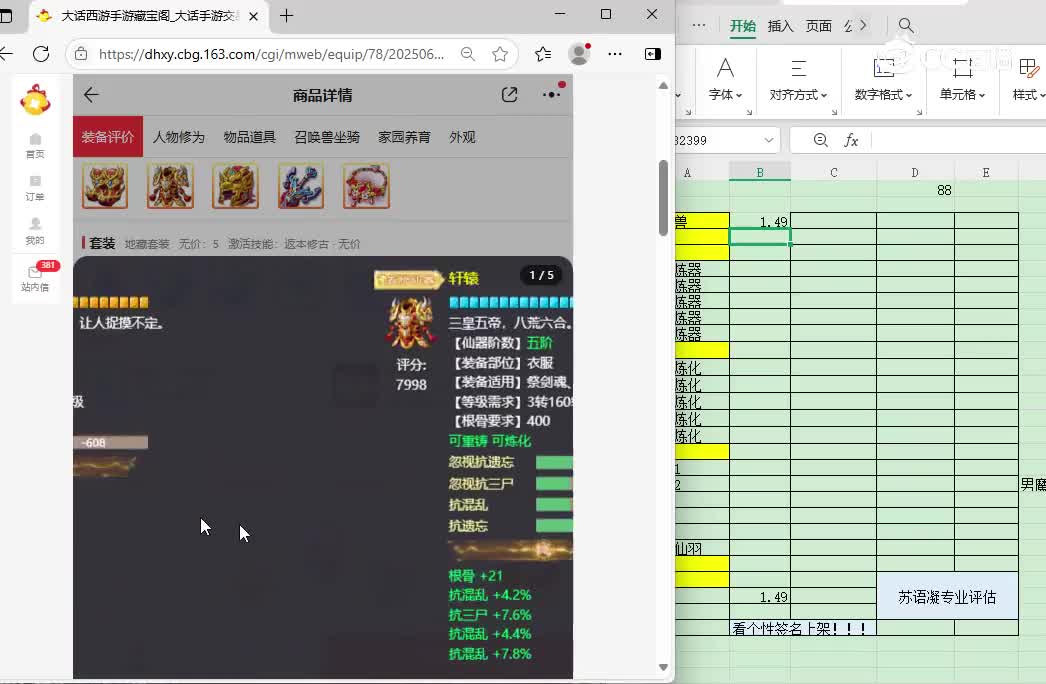Zoom out via address bar magnifier
This screenshot has width=1046, height=684.
(468, 54)
